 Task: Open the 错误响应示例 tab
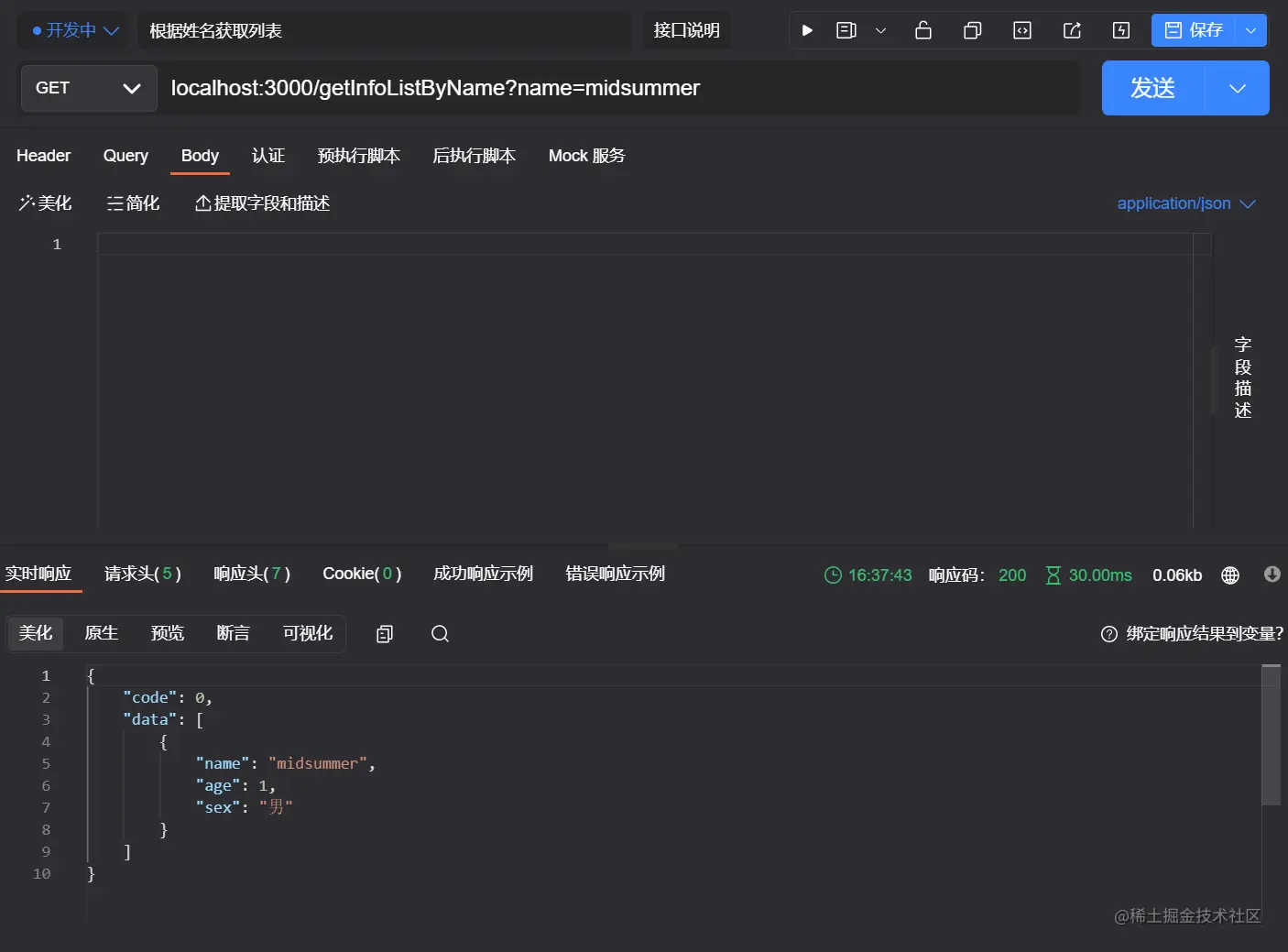point(615,574)
